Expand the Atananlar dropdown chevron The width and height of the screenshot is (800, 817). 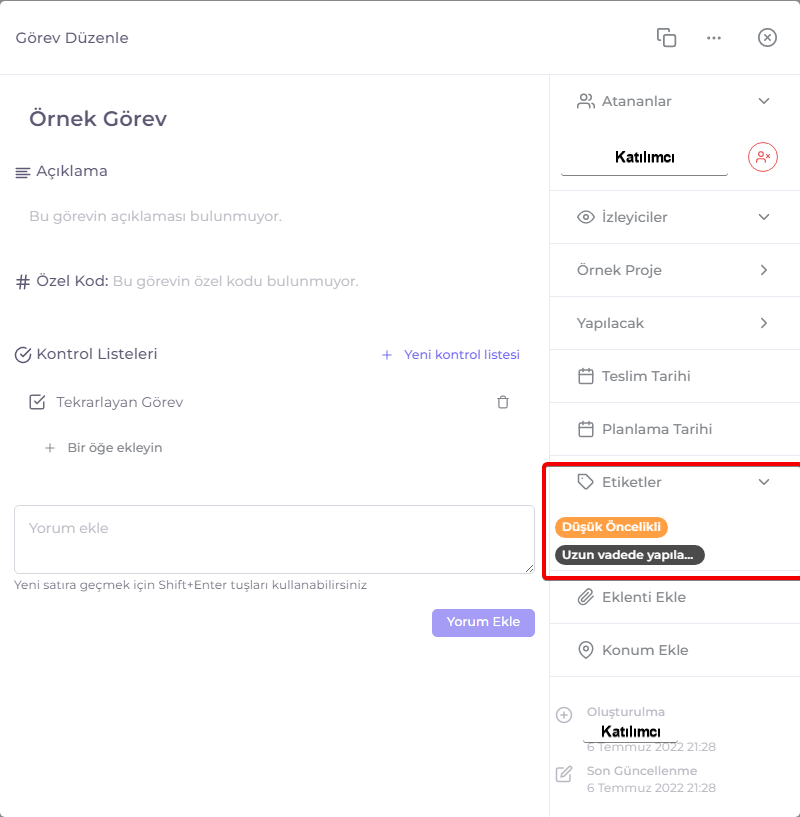(764, 101)
